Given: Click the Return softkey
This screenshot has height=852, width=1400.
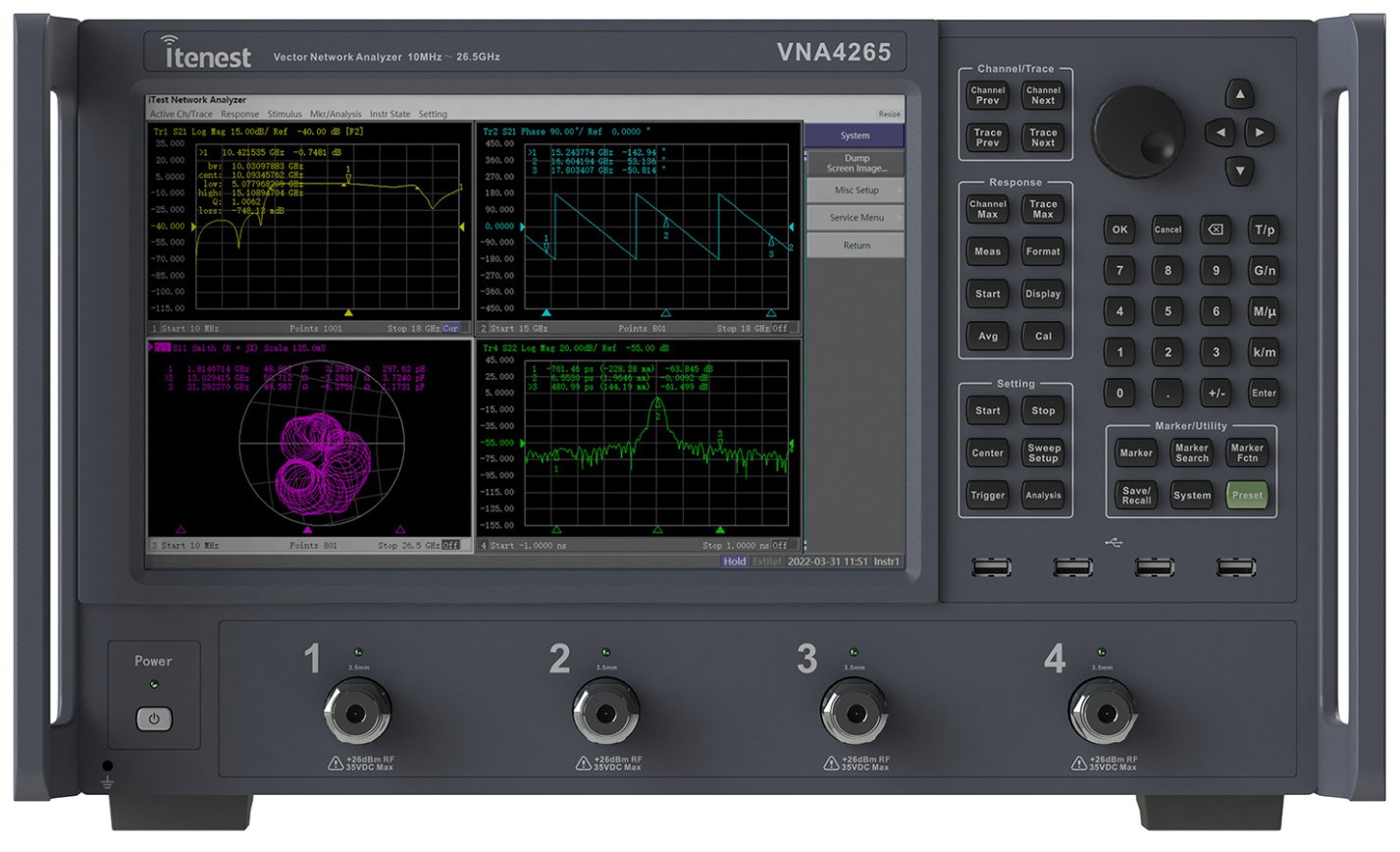Looking at the screenshot, I should (856, 245).
